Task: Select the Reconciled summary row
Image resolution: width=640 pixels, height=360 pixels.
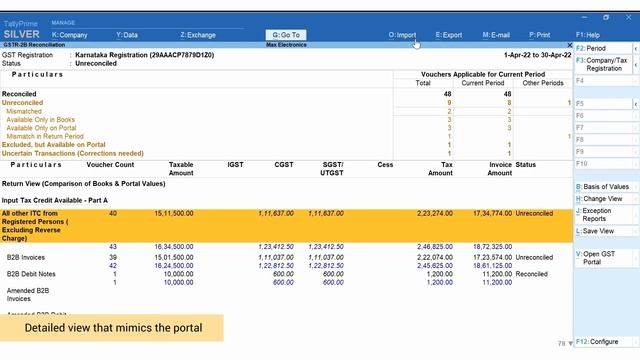Action: pos(287,94)
